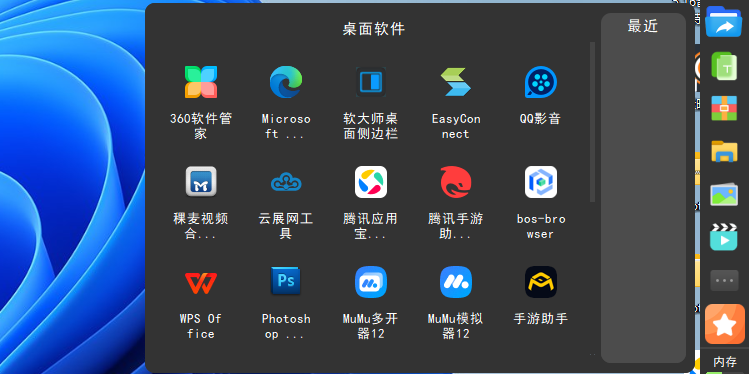Launch 稞麦视频 app icon

pos(201,182)
